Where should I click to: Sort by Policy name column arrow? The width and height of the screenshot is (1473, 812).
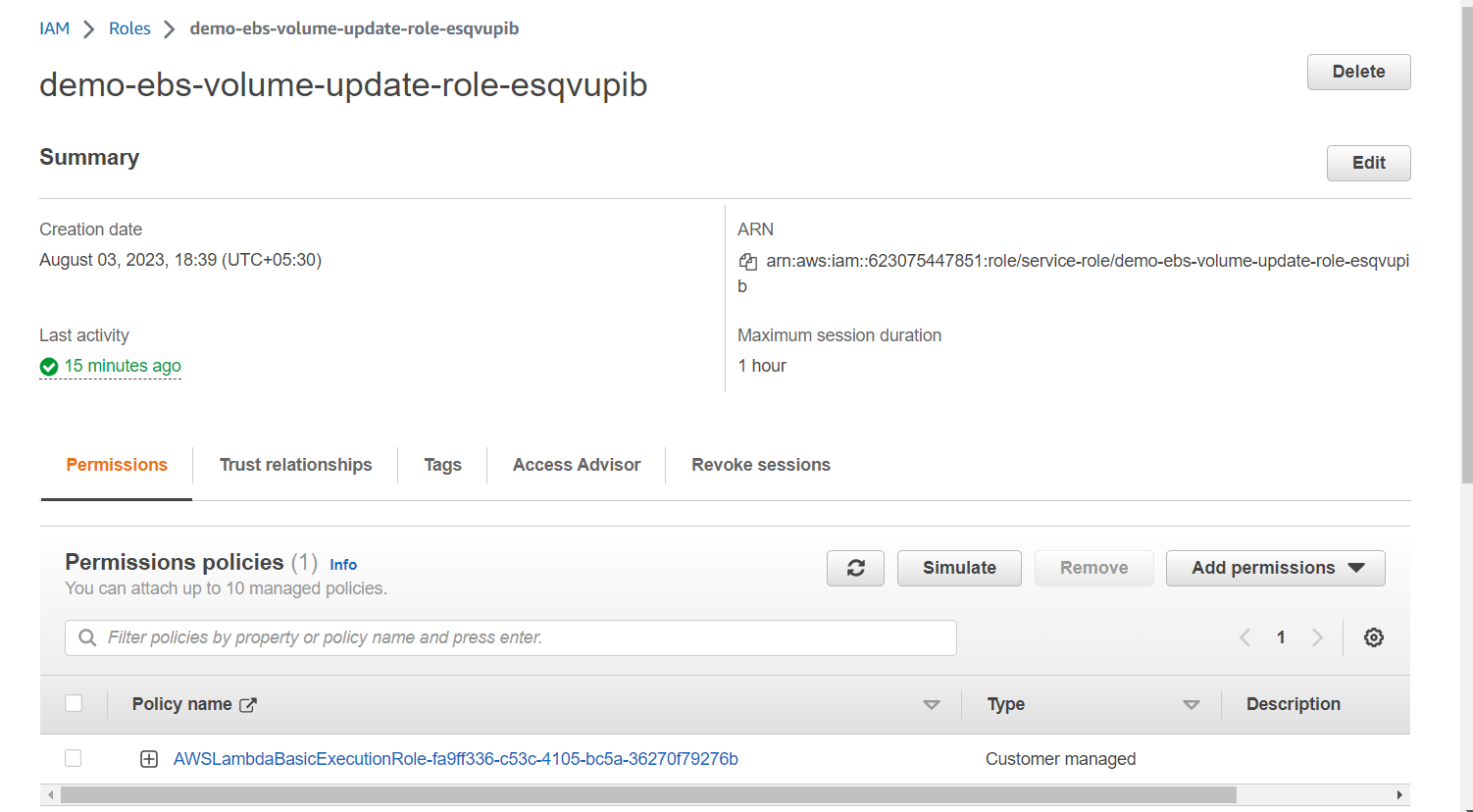click(932, 705)
